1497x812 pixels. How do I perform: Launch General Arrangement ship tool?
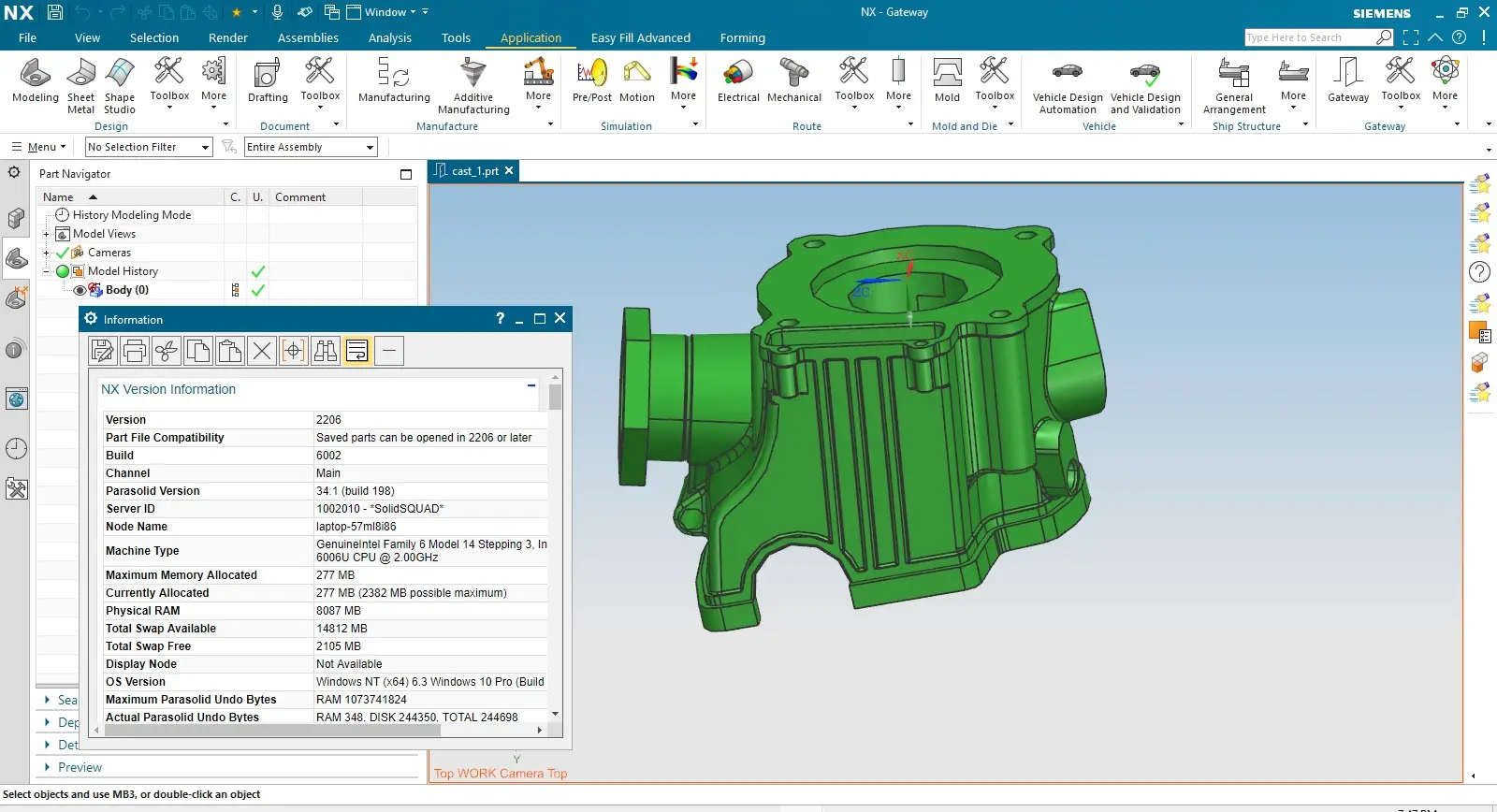pos(1234,86)
